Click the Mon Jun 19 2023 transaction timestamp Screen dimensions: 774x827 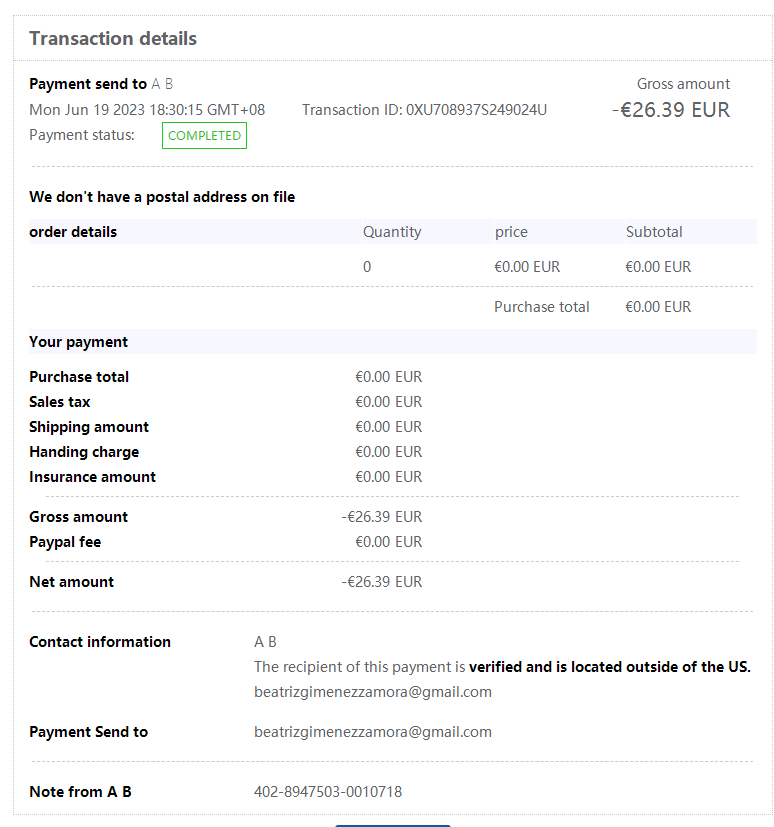[x=147, y=110]
